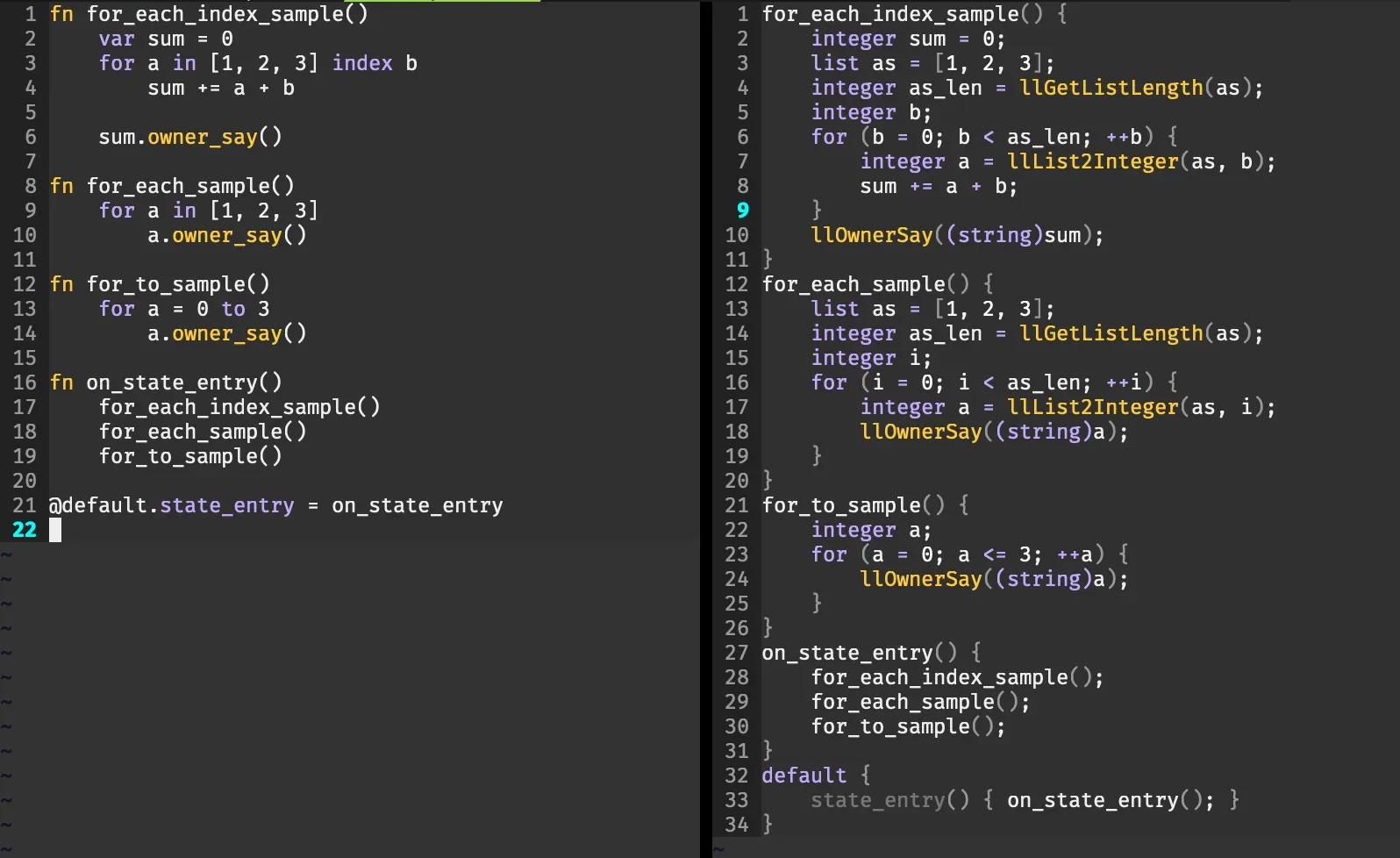Image resolution: width=1400 pixels, height=858 pixels.
Task: Click "for_each_index_sample() {" in the right pane
Action: (914, 14)
